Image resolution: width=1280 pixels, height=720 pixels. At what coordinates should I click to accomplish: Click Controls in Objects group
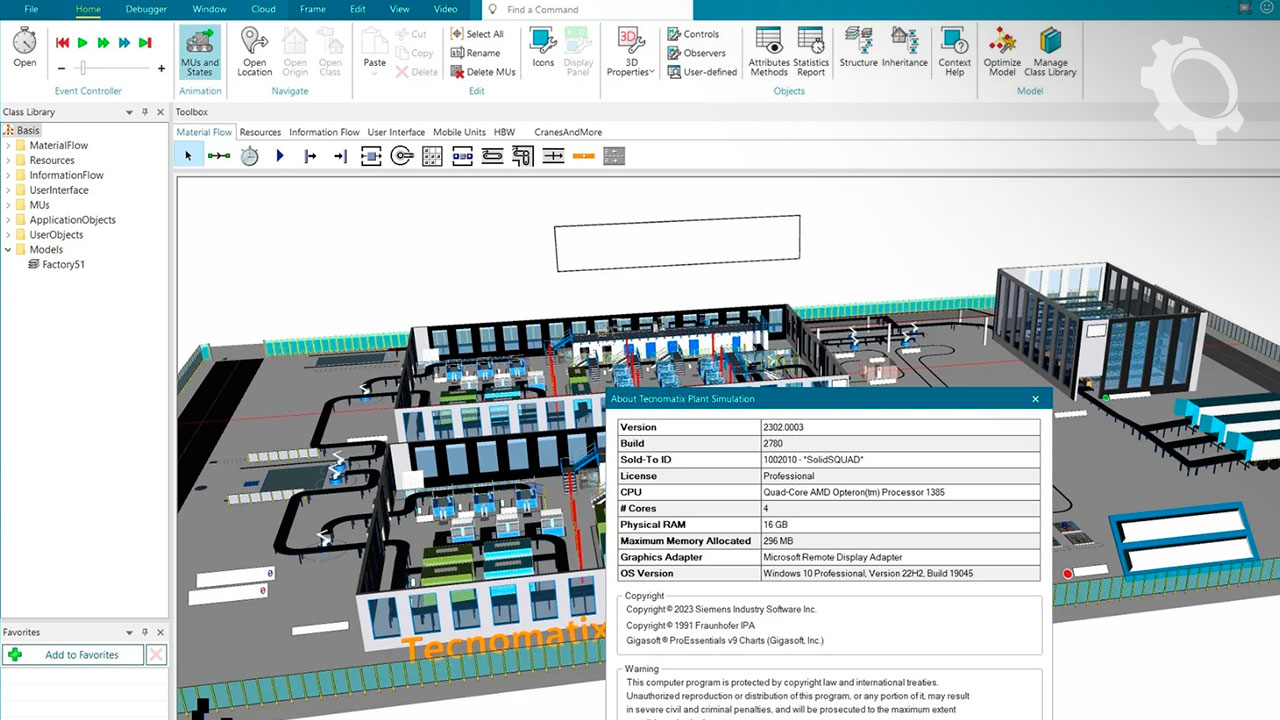pyautogui.click(x=693, y=34)
